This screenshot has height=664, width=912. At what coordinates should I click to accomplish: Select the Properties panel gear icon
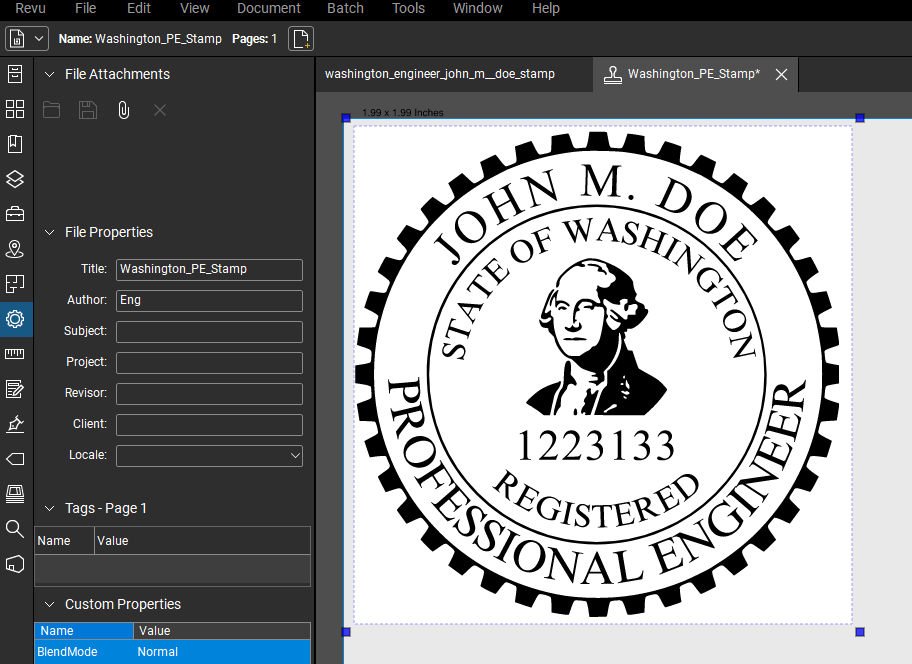click(15, 319)
